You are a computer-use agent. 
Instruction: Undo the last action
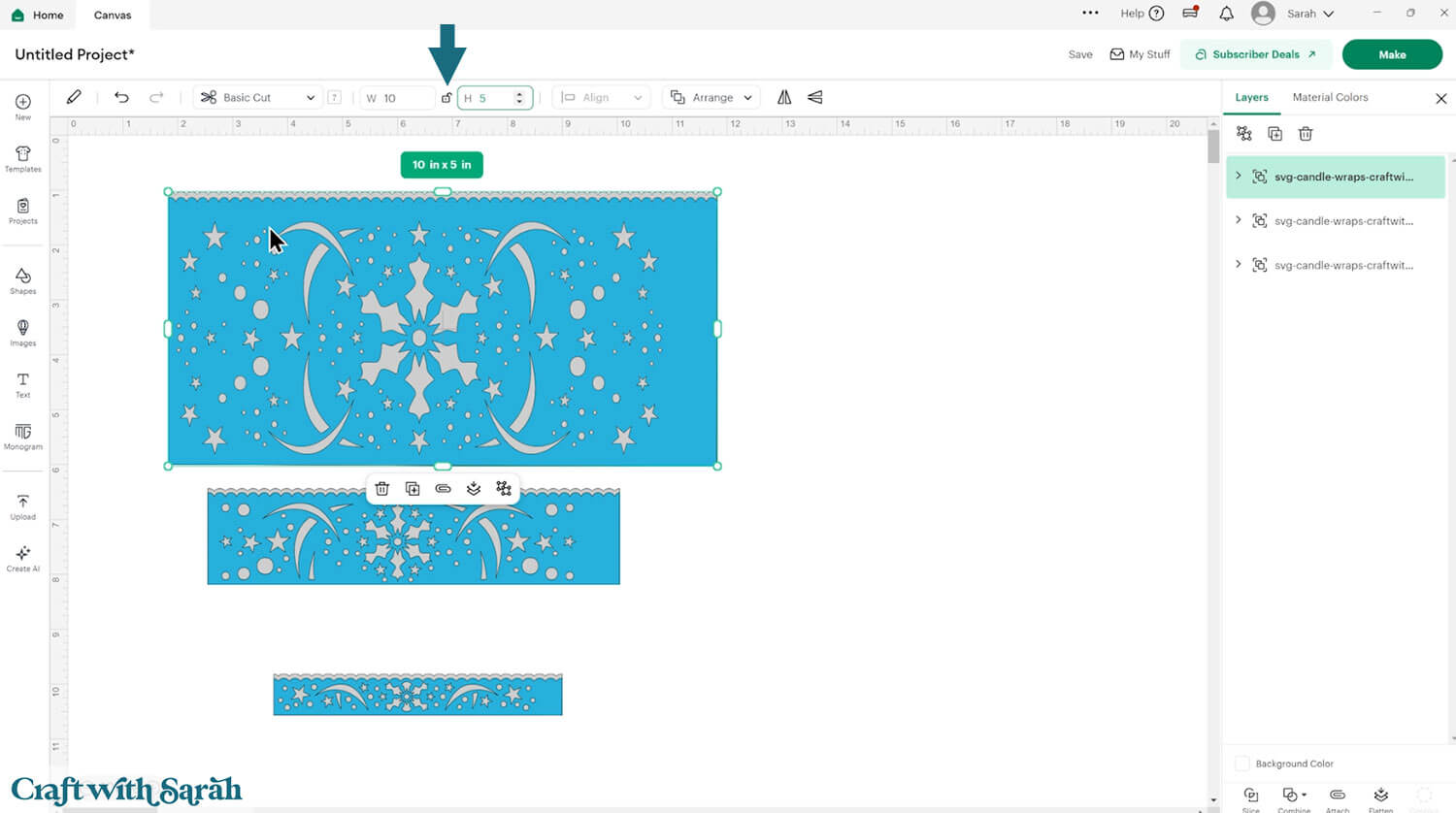point(121,97)
